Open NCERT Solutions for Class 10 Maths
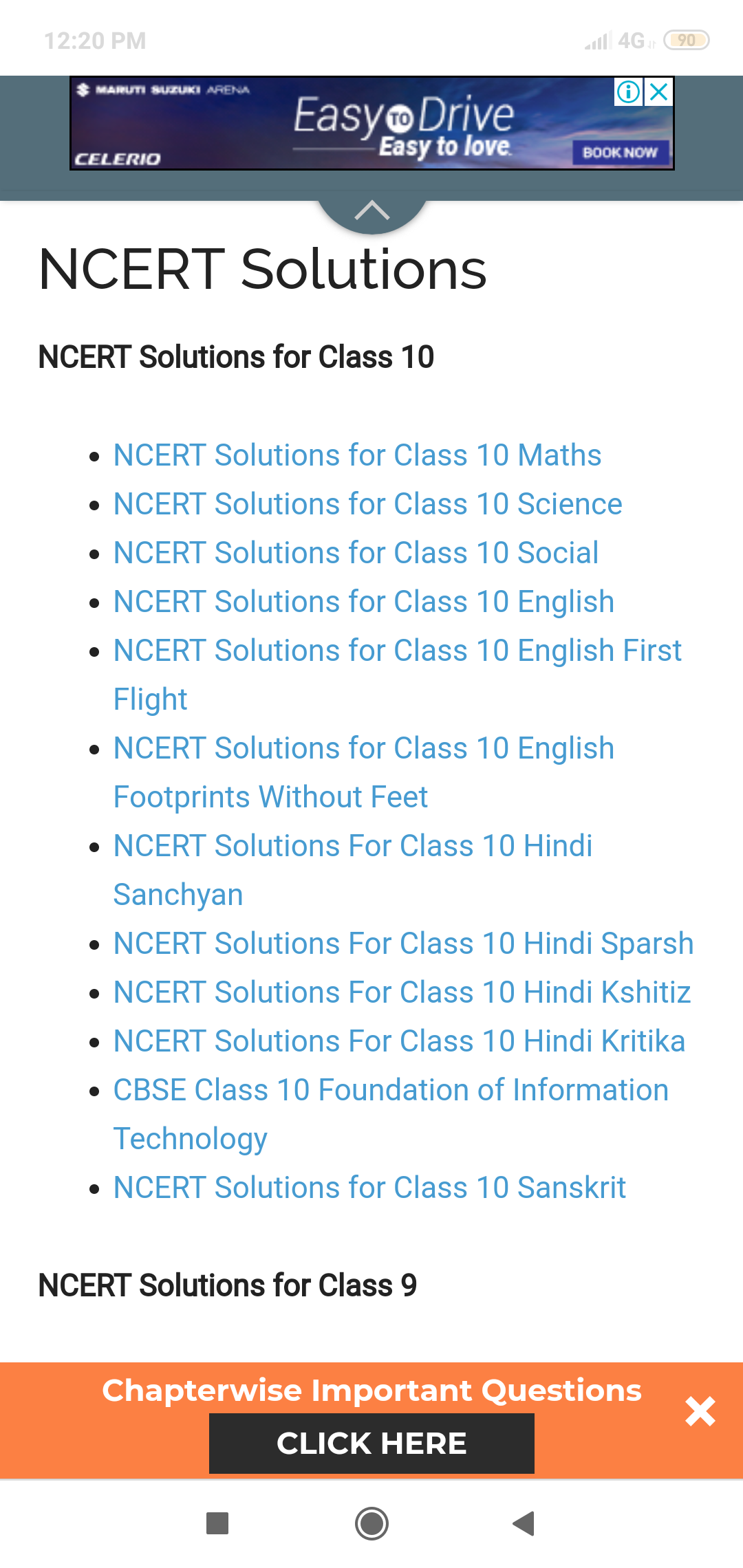Image resolution: width=743 pixels, height=1568 pixels. 357,455
